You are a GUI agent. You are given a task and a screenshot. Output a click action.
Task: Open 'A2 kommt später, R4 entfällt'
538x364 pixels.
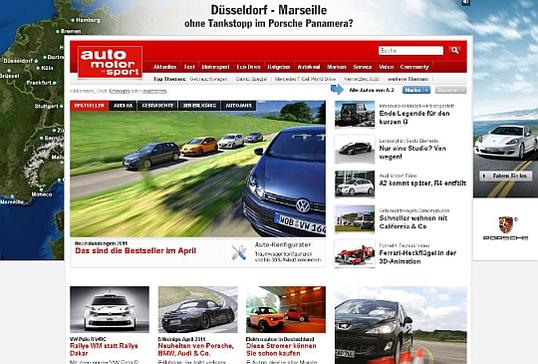click(x=422, y=183)
